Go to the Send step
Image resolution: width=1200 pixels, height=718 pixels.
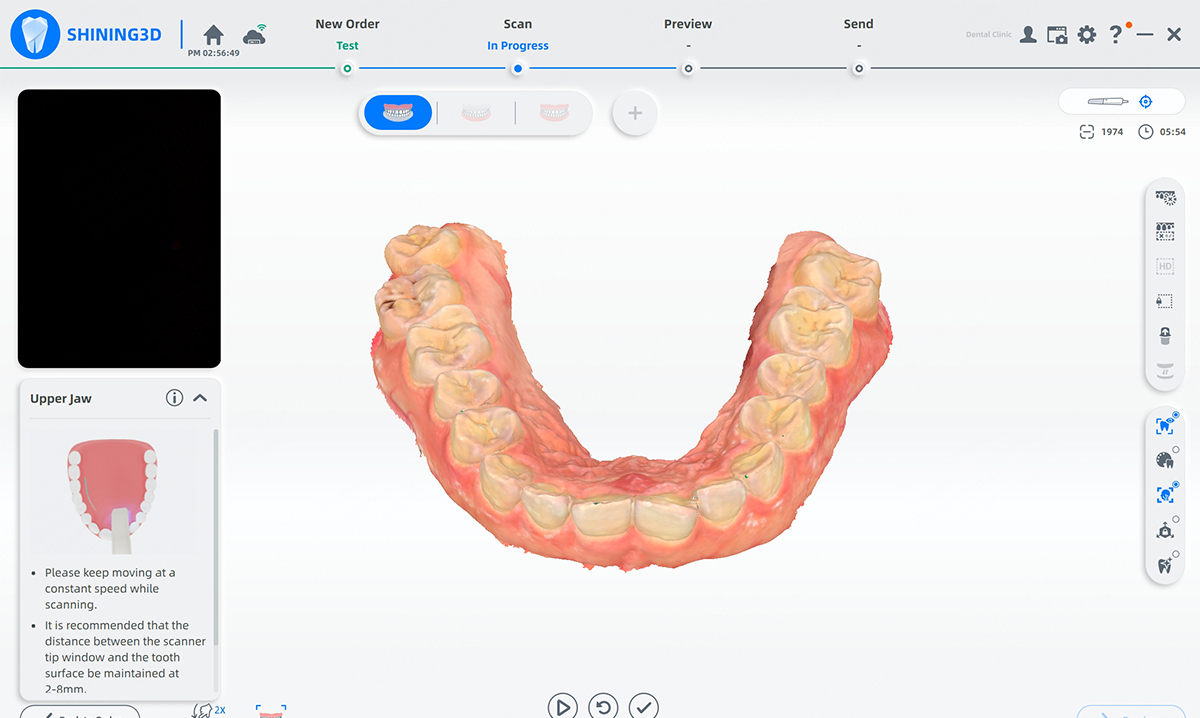pyautogui.click(x=858, y=24)
